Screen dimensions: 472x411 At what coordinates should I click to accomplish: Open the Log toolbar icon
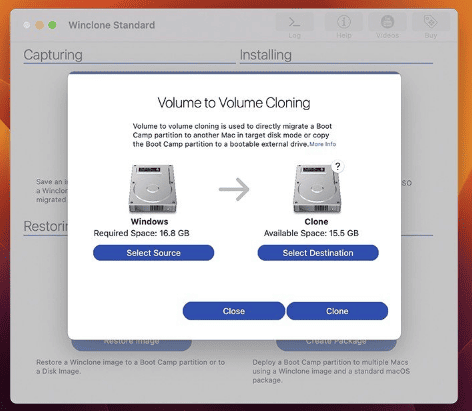pyautogui.click(x=294, y=26)
